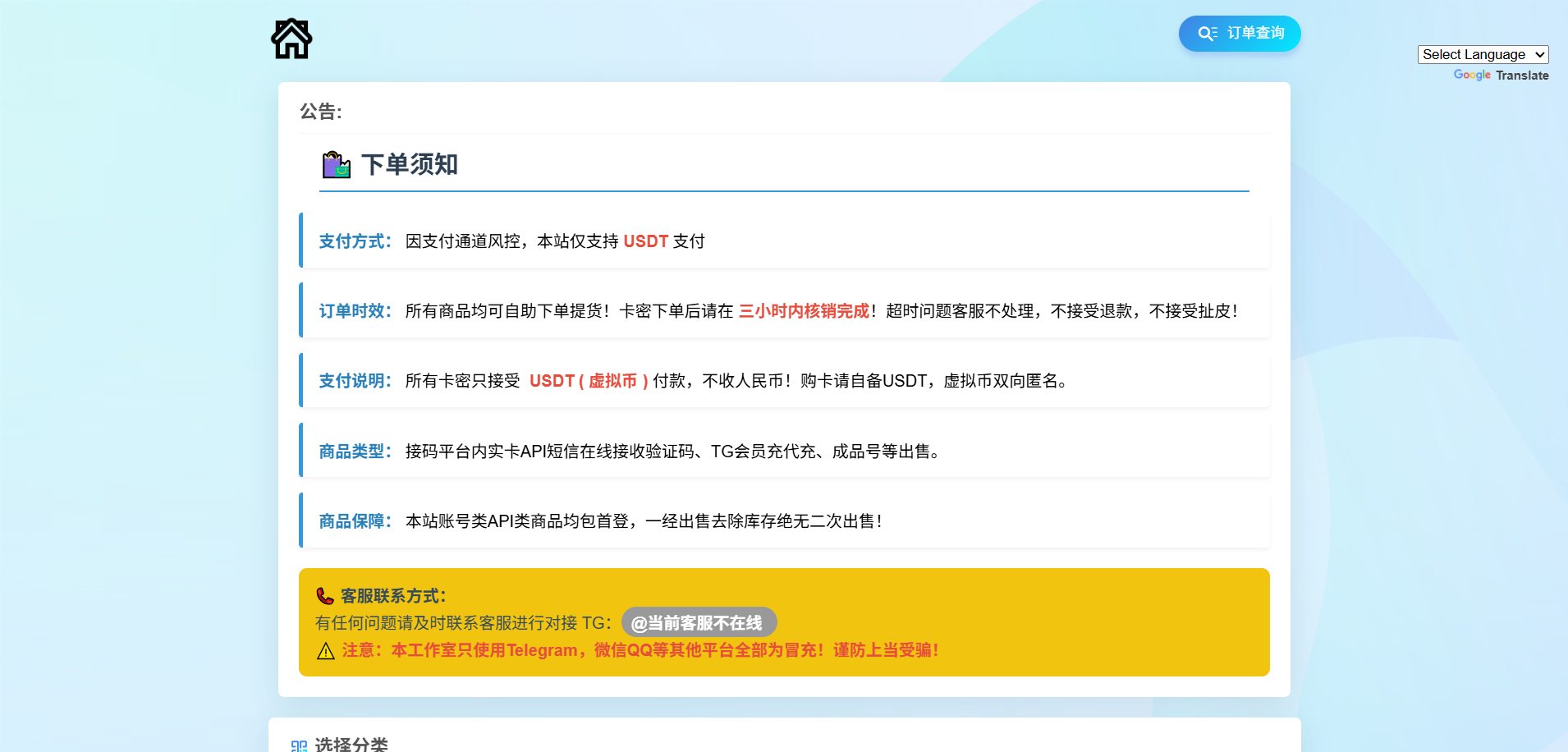Click the red 三小时内核销完成 text
1568x752 pixels.
pyautogui.click(x=804, y=311)
